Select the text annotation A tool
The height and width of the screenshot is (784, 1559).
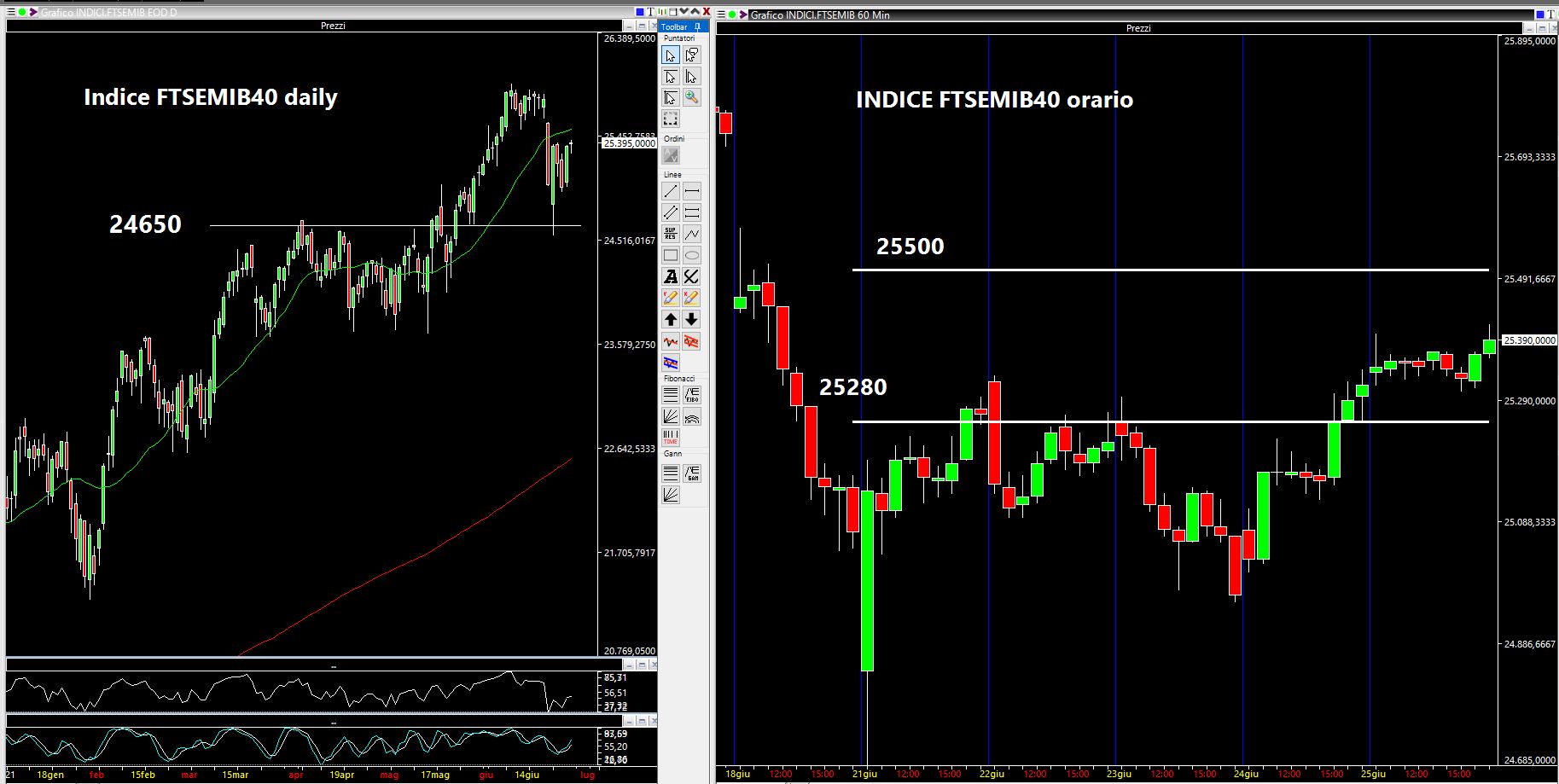(x=671, y=276)
